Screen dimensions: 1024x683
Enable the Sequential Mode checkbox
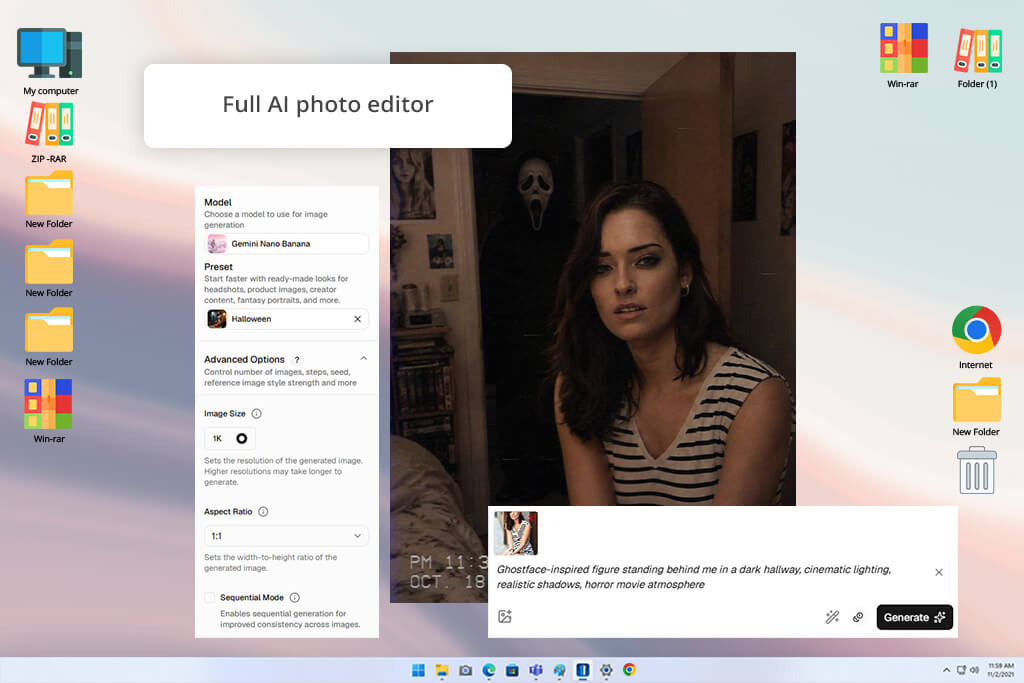coord(210,597)
